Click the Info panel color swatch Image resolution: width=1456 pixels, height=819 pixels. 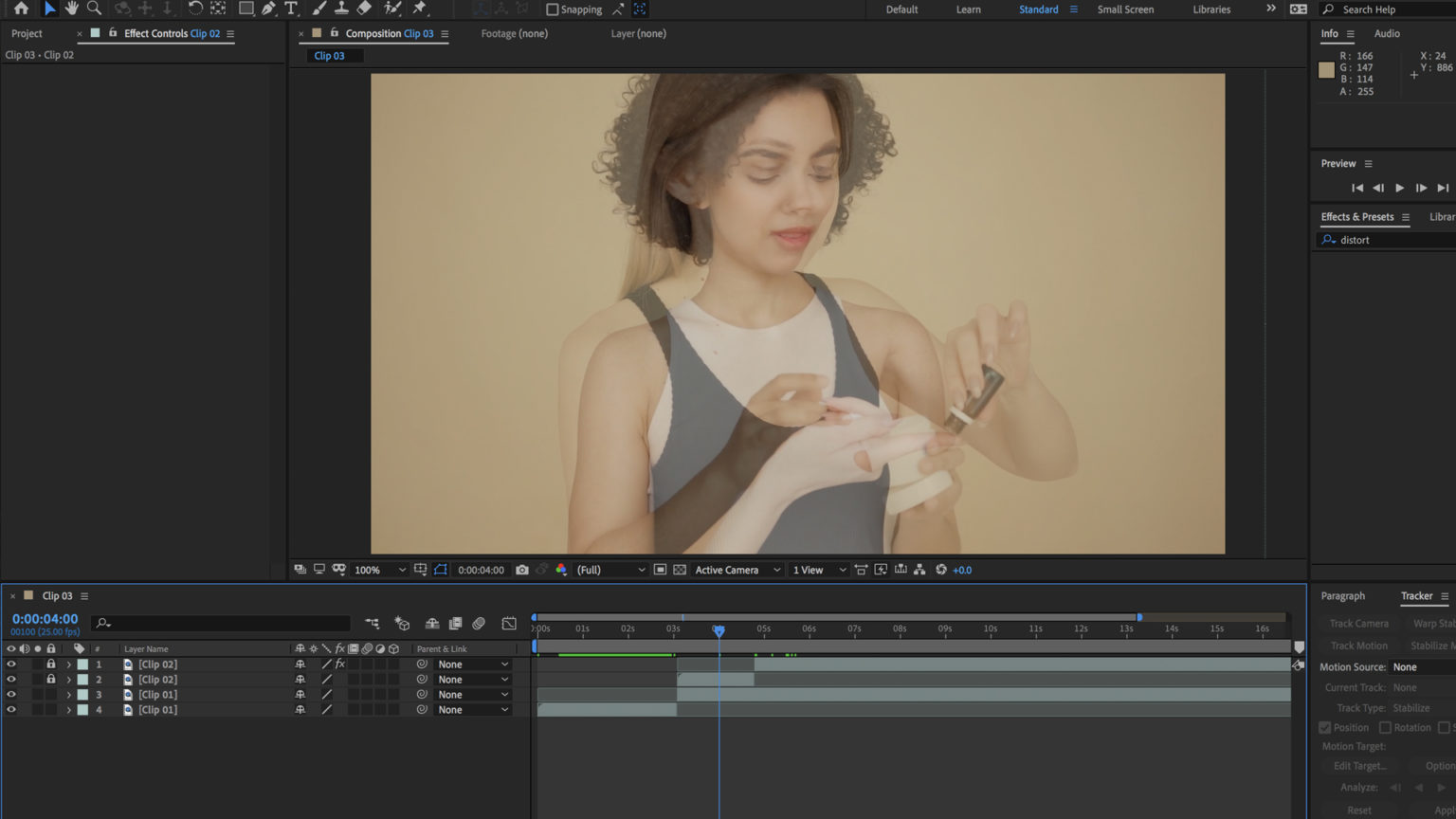click(1326, 69)
